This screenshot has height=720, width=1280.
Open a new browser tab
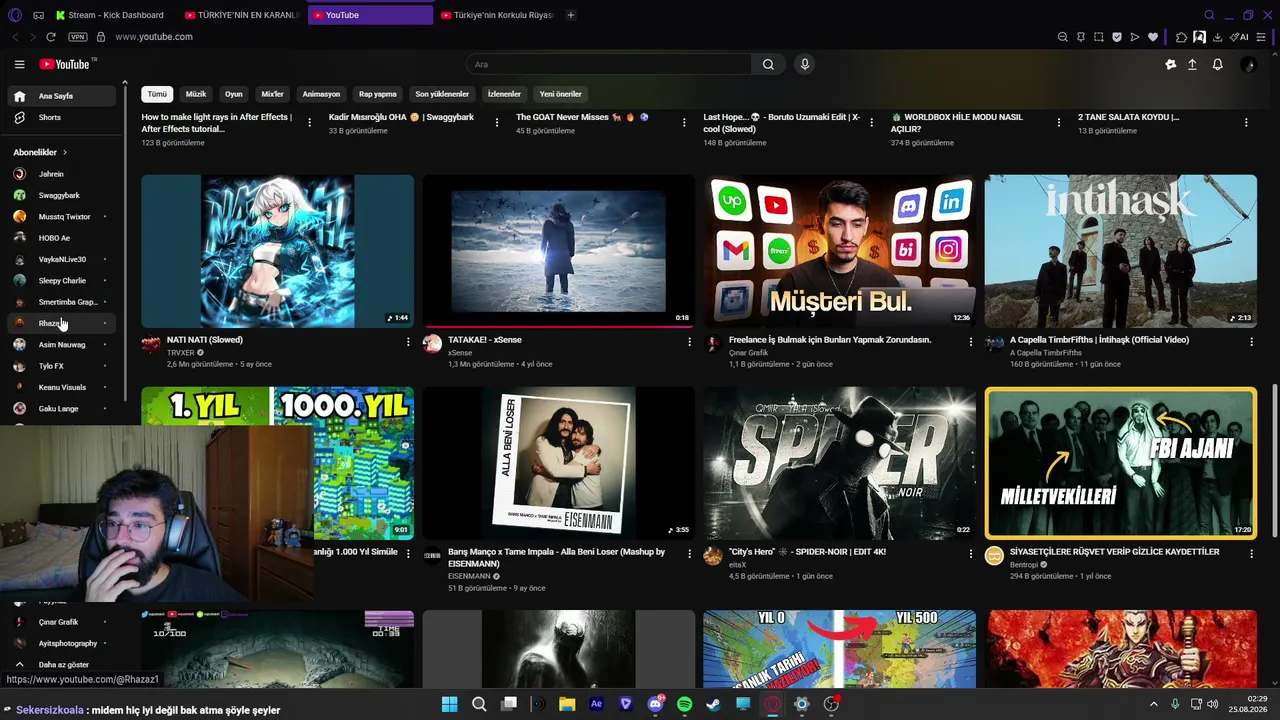pyautogui.click(x=571, y=15)
